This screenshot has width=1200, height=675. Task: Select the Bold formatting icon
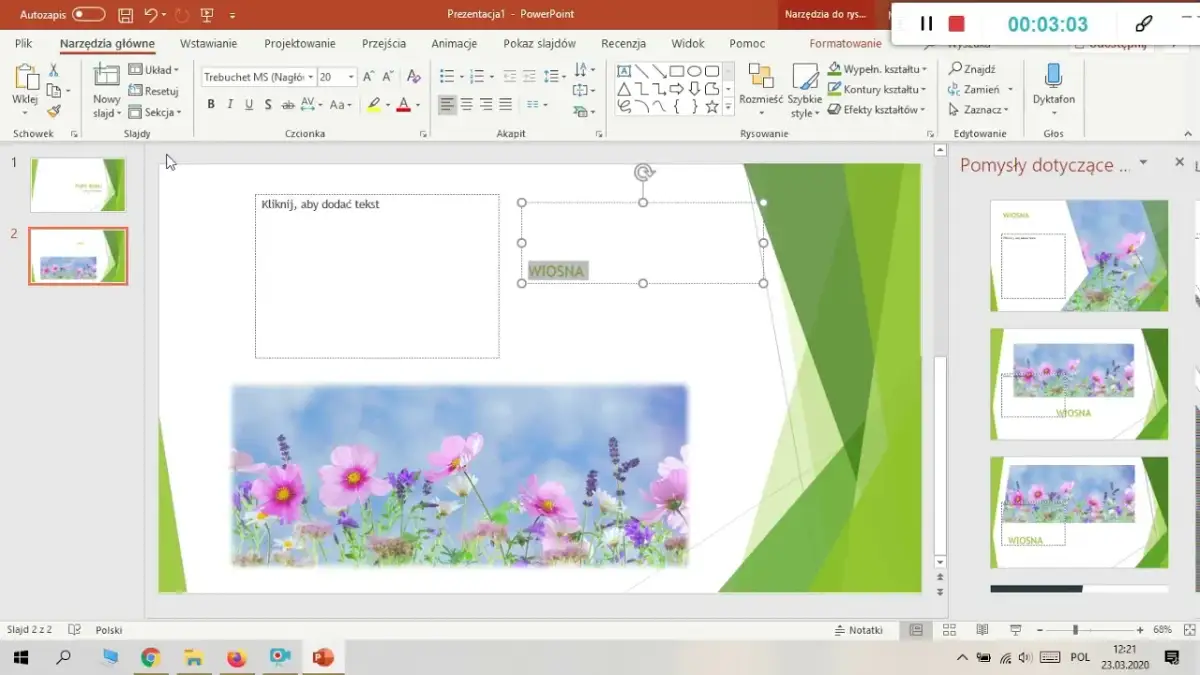point(210,103)
